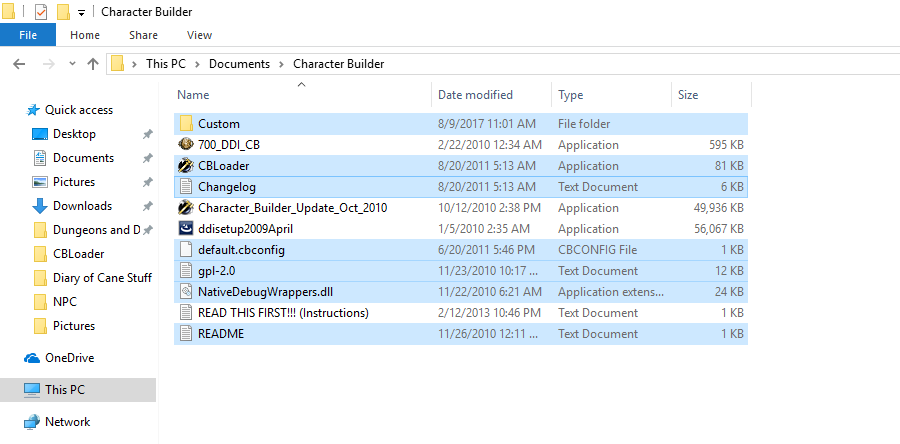The image size is (900, 444).
Task: Click the default.cbconfig file icon
Action: click(185, 250)
